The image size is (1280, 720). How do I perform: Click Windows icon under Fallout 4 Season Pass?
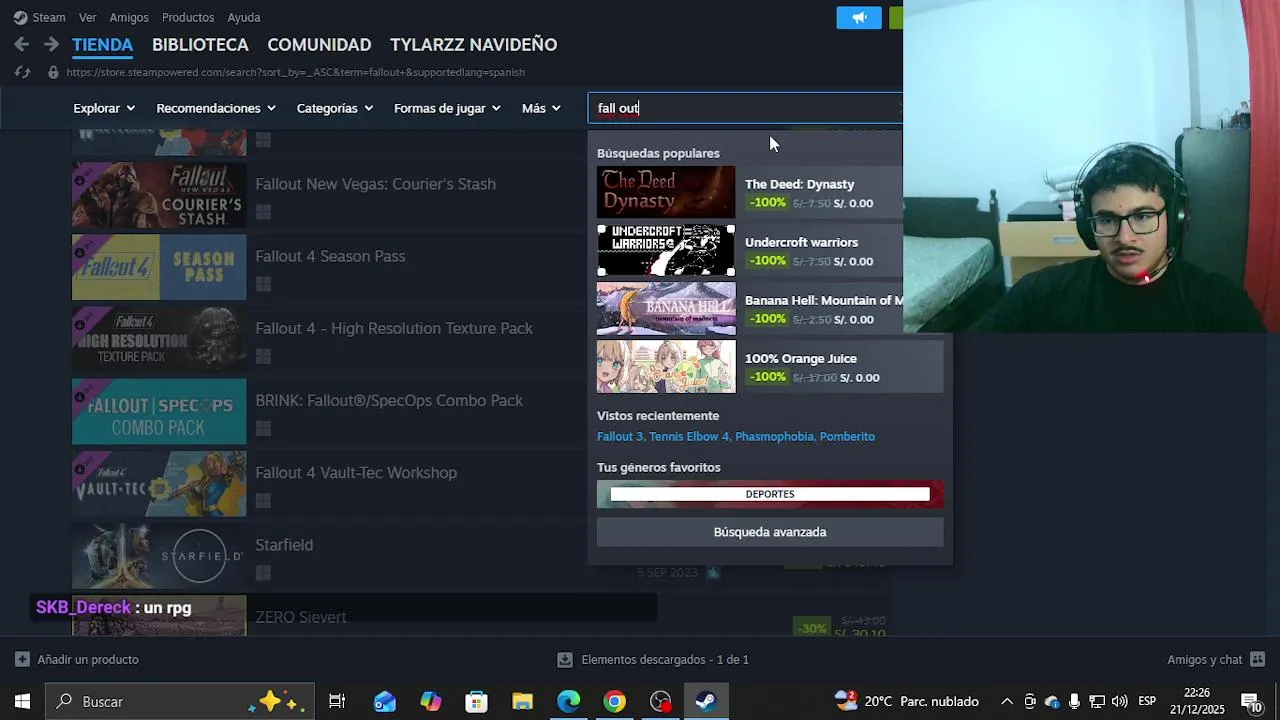[x=263, y=284]
